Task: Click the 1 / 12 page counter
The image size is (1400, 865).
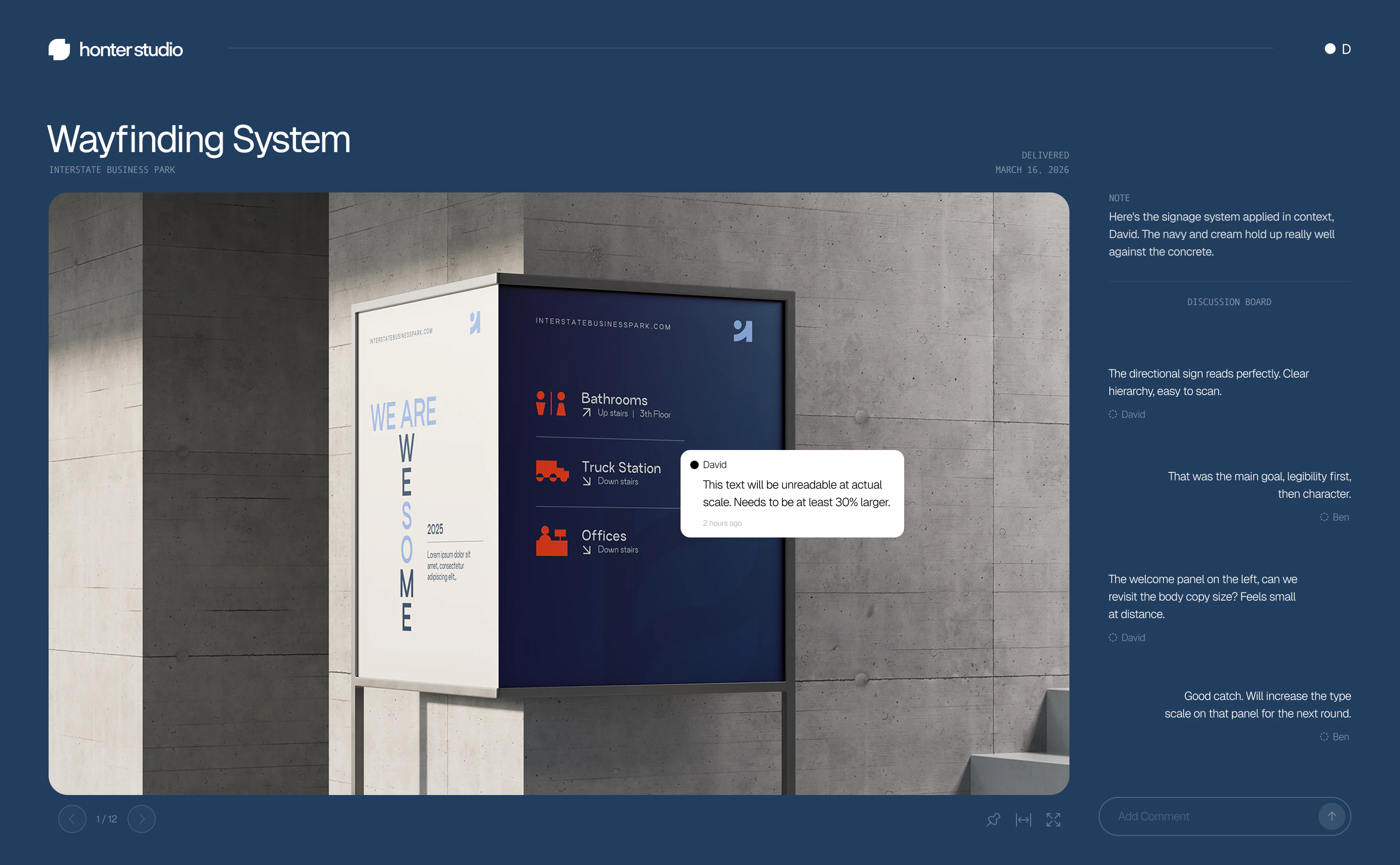Action: (x=106, y=819)
